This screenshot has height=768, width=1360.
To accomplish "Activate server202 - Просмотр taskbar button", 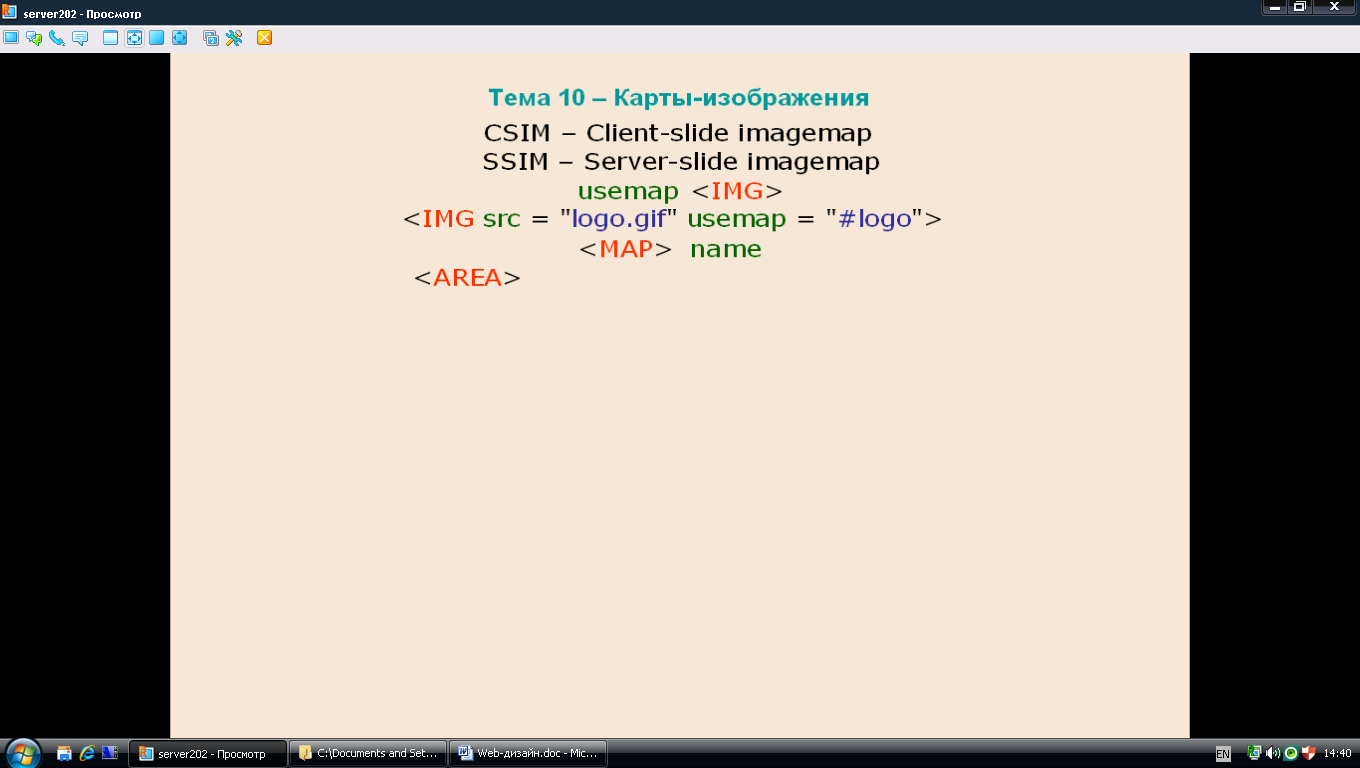I will click(x=208, y=753).
